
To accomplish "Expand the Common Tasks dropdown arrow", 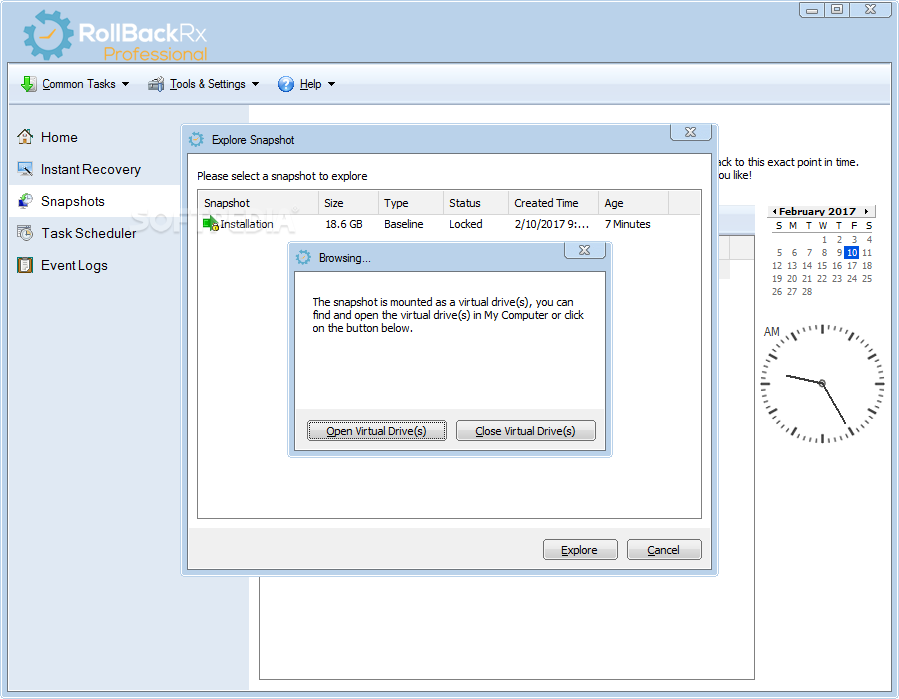I will (x=126, y=84).
